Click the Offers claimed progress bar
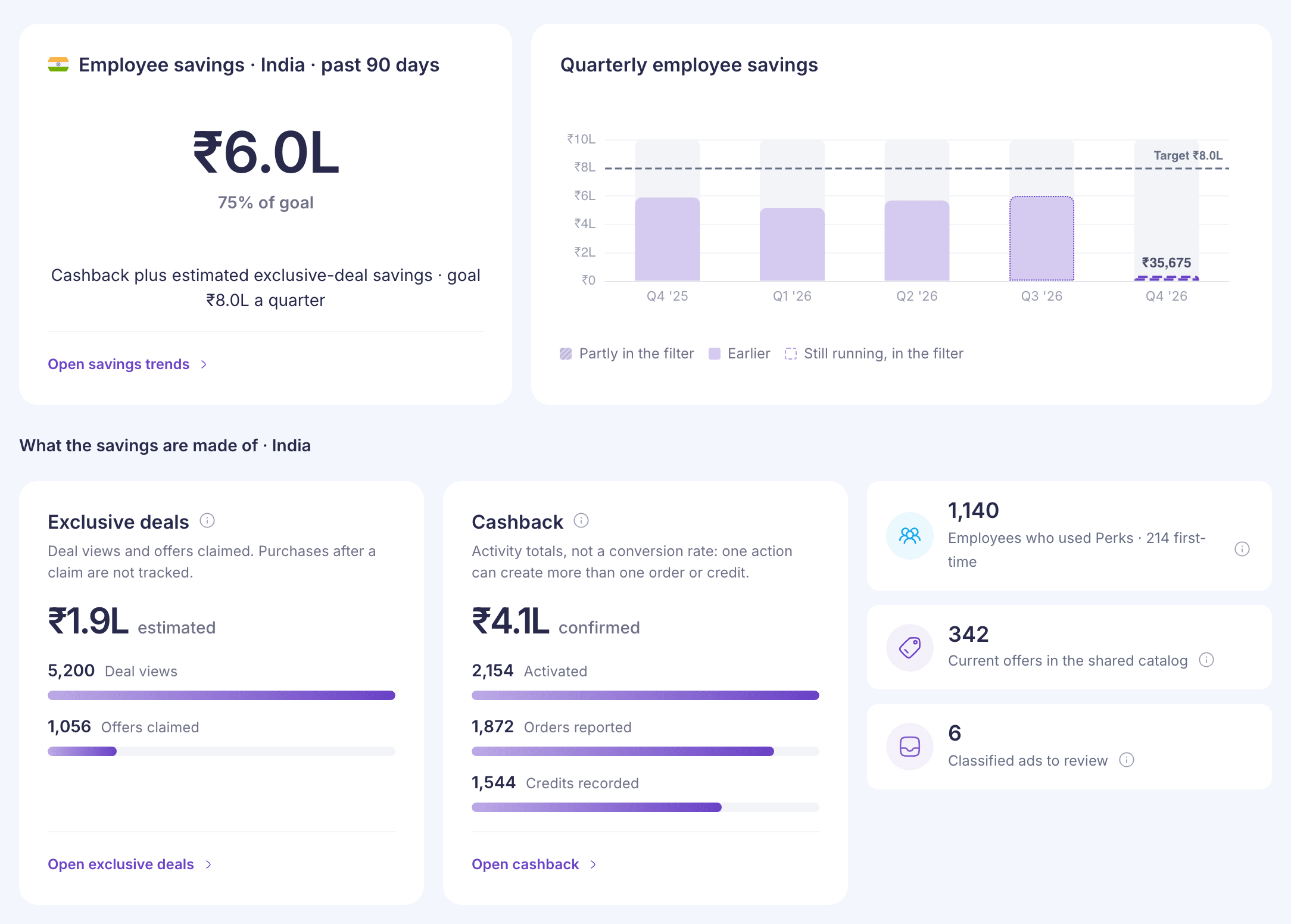The image size is (1291, 924). point(222,751)
